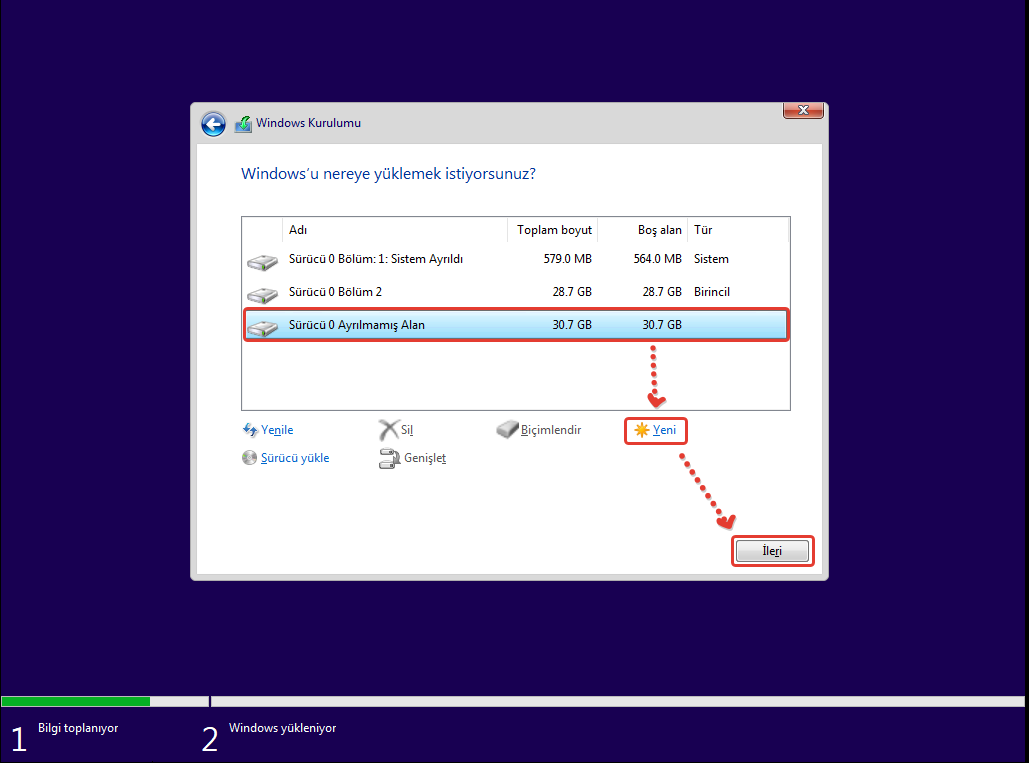
Task: Click drive icon of Sürücü 0 Bölüm 2
Action: tap(262, 295)
